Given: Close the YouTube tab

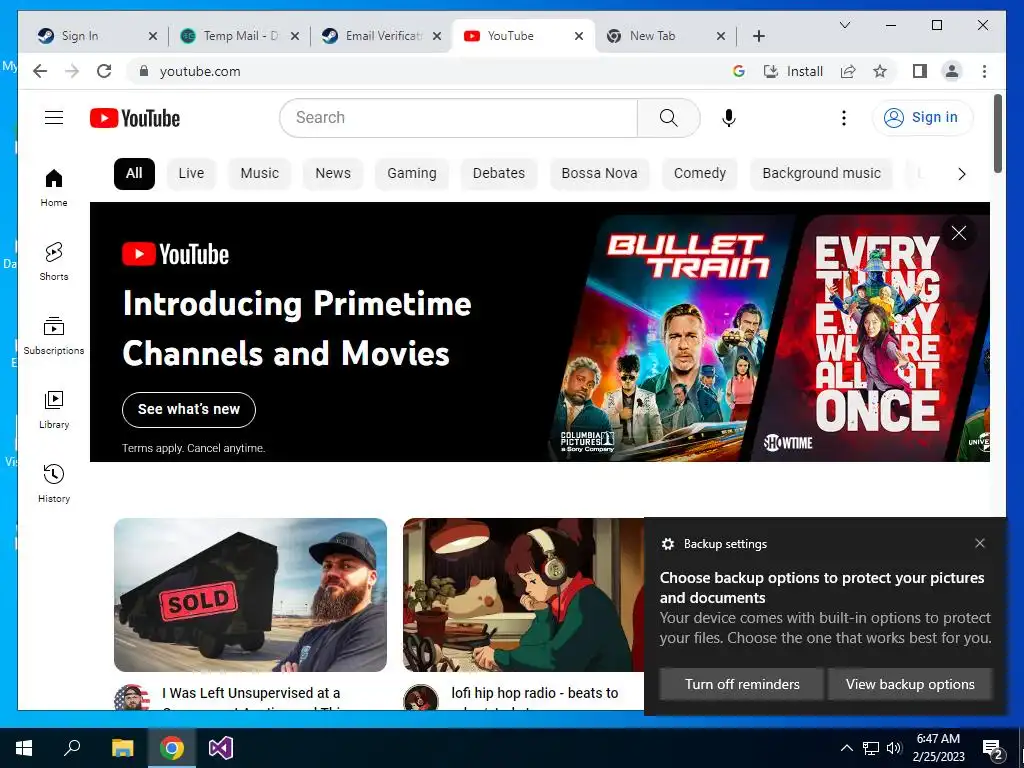Looking at the screenshot, I should (x=579, y=36).
